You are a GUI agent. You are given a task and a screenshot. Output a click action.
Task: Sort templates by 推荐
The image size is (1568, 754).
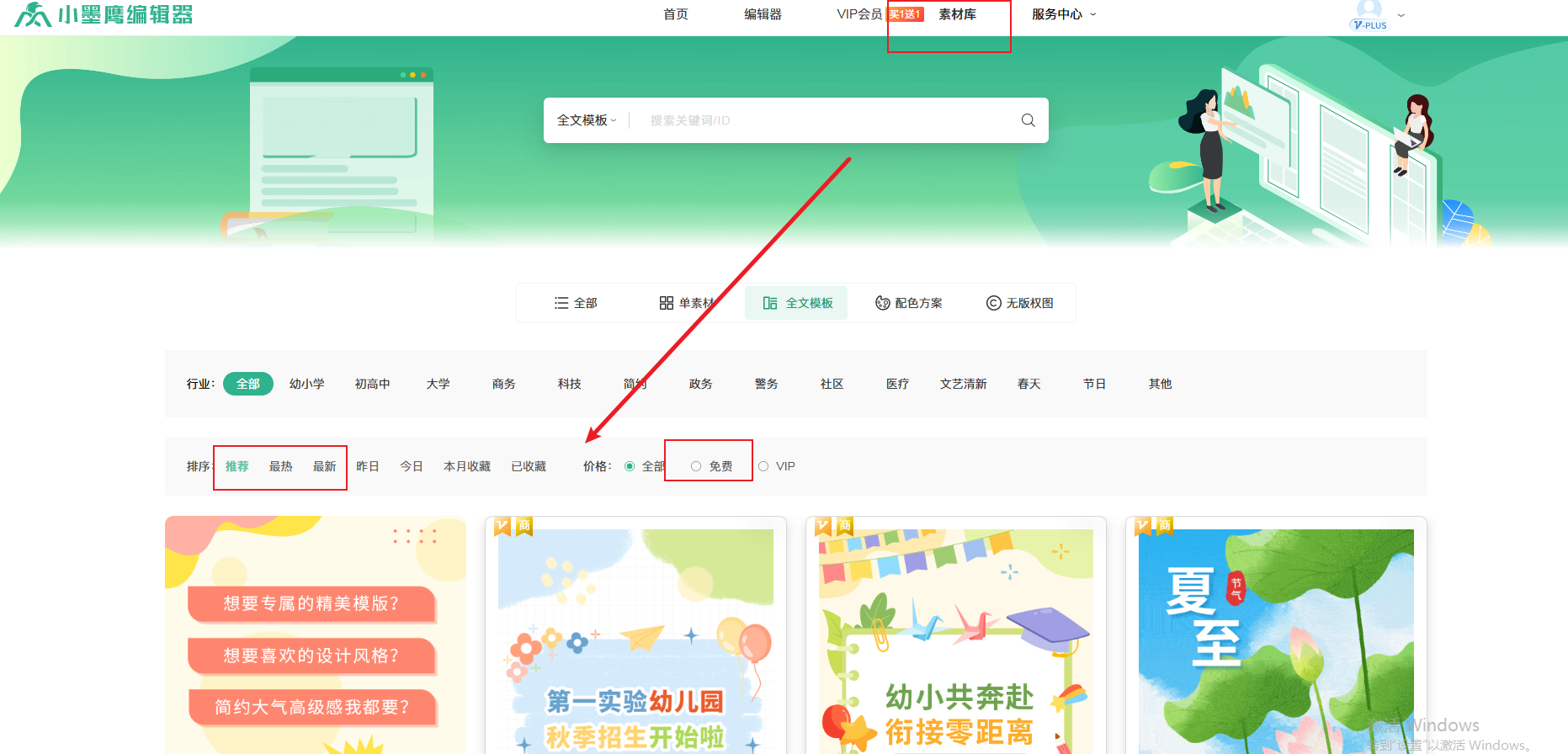237,466
